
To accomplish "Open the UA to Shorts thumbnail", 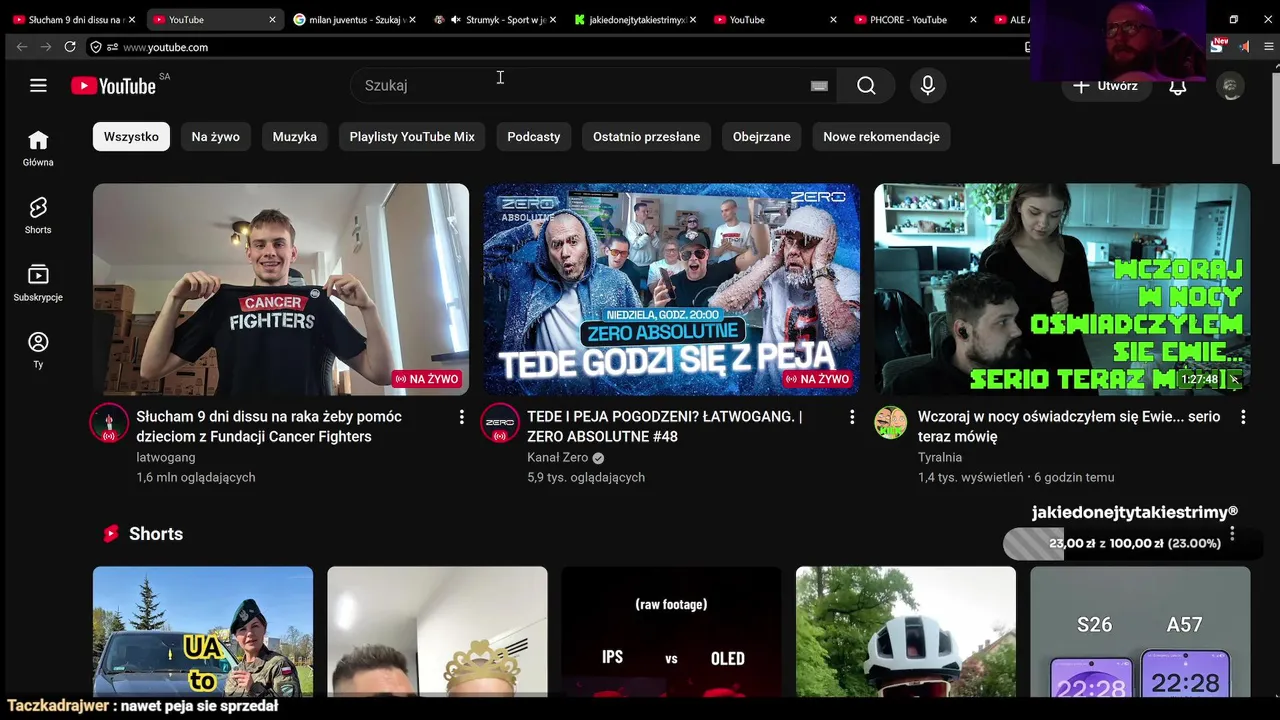I will tap(203, 631).
